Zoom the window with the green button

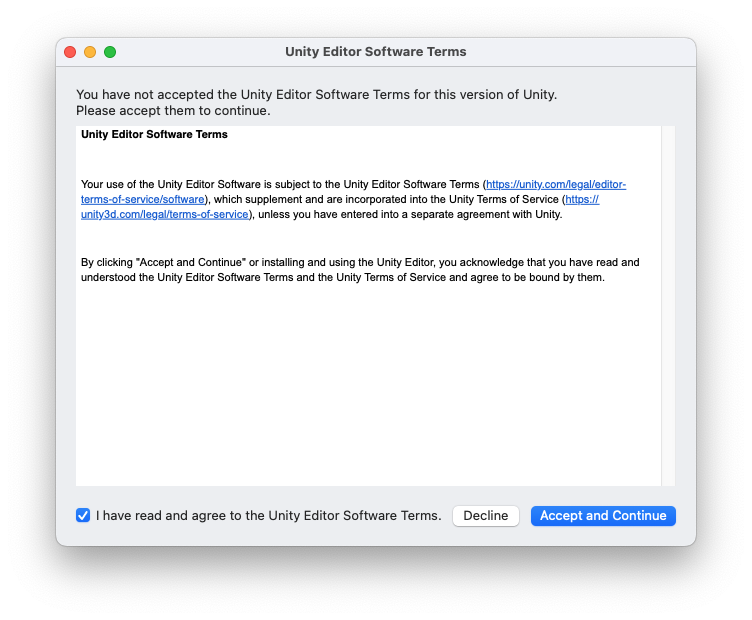coord(110,52)
